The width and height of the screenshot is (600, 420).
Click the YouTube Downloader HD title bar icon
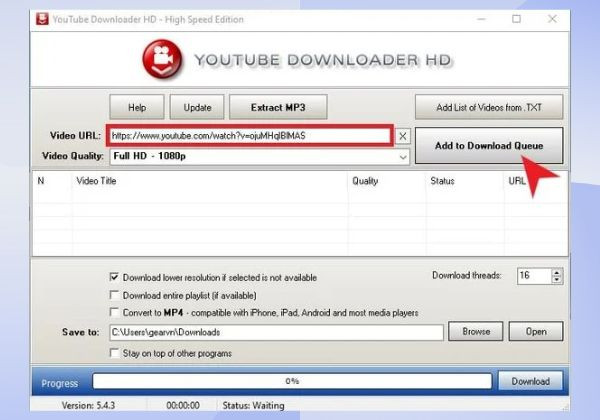(x=42, y=19)
